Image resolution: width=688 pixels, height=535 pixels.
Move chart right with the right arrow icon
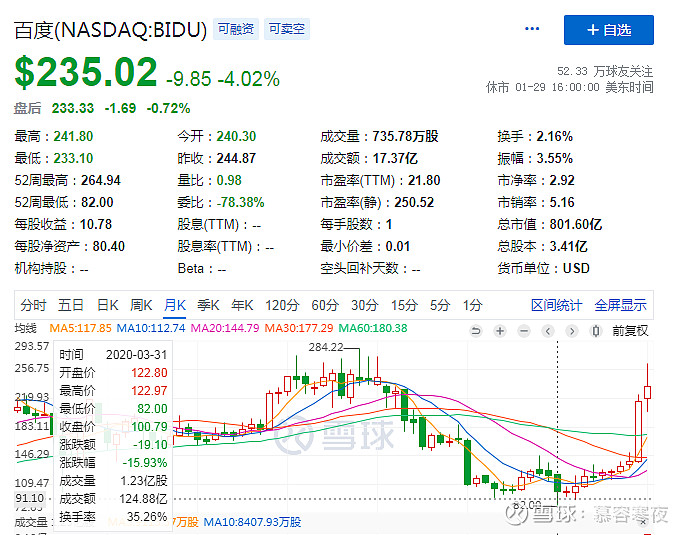coord(571,331)
